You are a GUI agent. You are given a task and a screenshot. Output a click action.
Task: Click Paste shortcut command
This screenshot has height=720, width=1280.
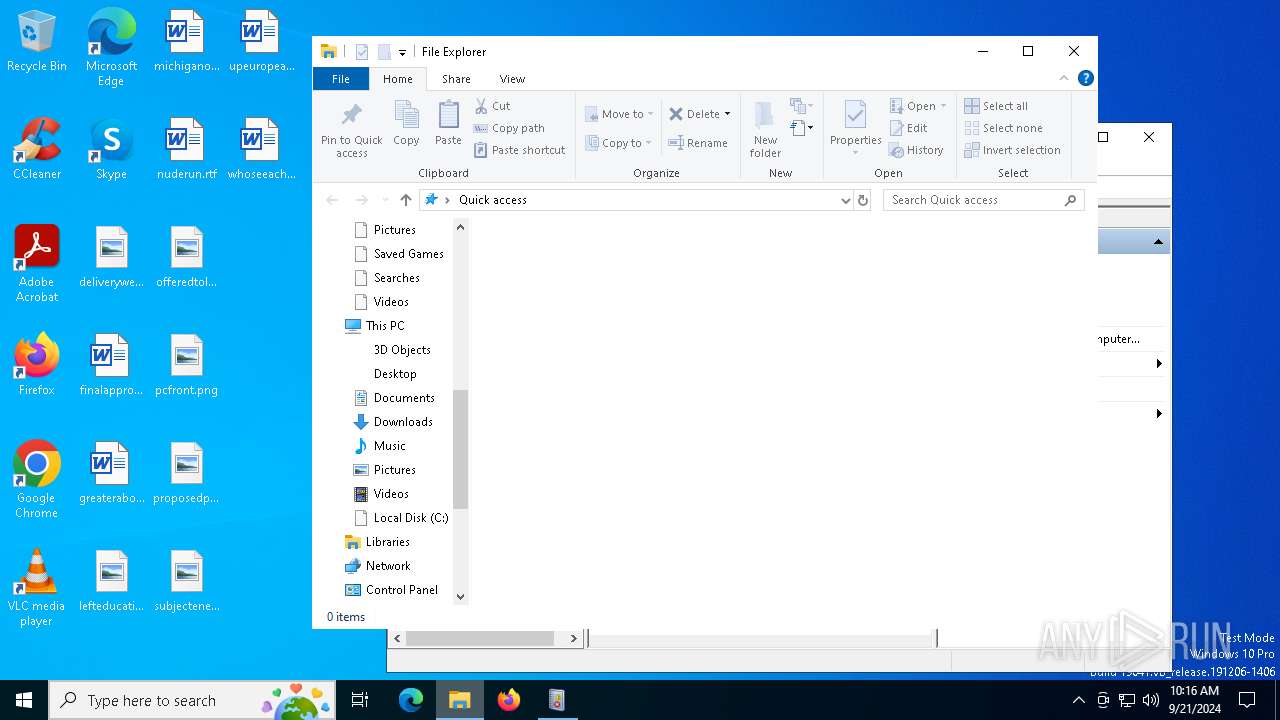tap(520, 150)
